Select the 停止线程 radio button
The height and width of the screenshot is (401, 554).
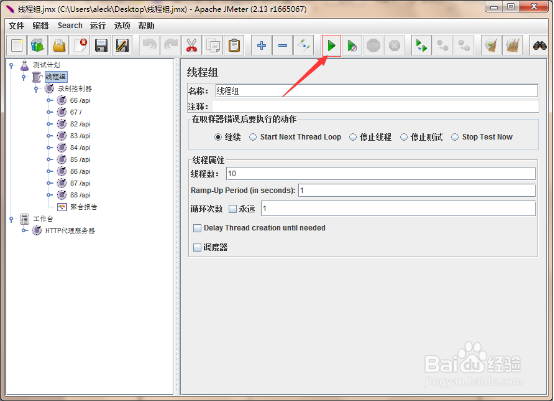[x=353, y=137]
